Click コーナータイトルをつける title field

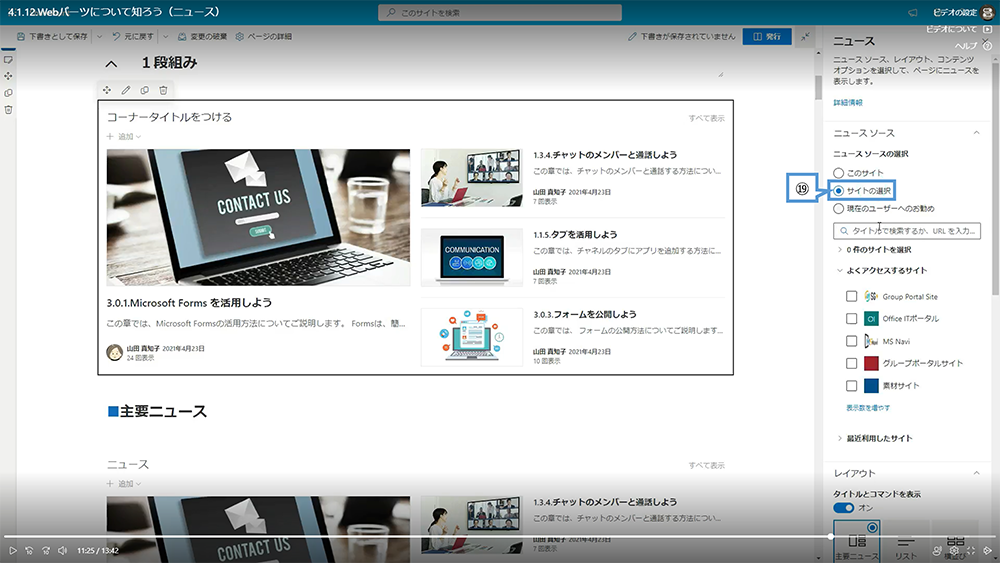tap(170, 117)
